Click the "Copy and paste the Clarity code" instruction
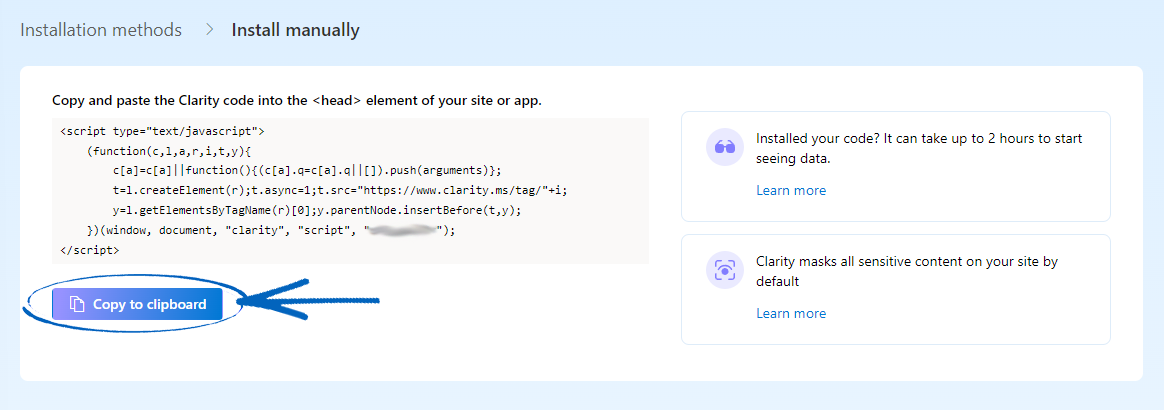1164x410 pixels. pos(297,100)
